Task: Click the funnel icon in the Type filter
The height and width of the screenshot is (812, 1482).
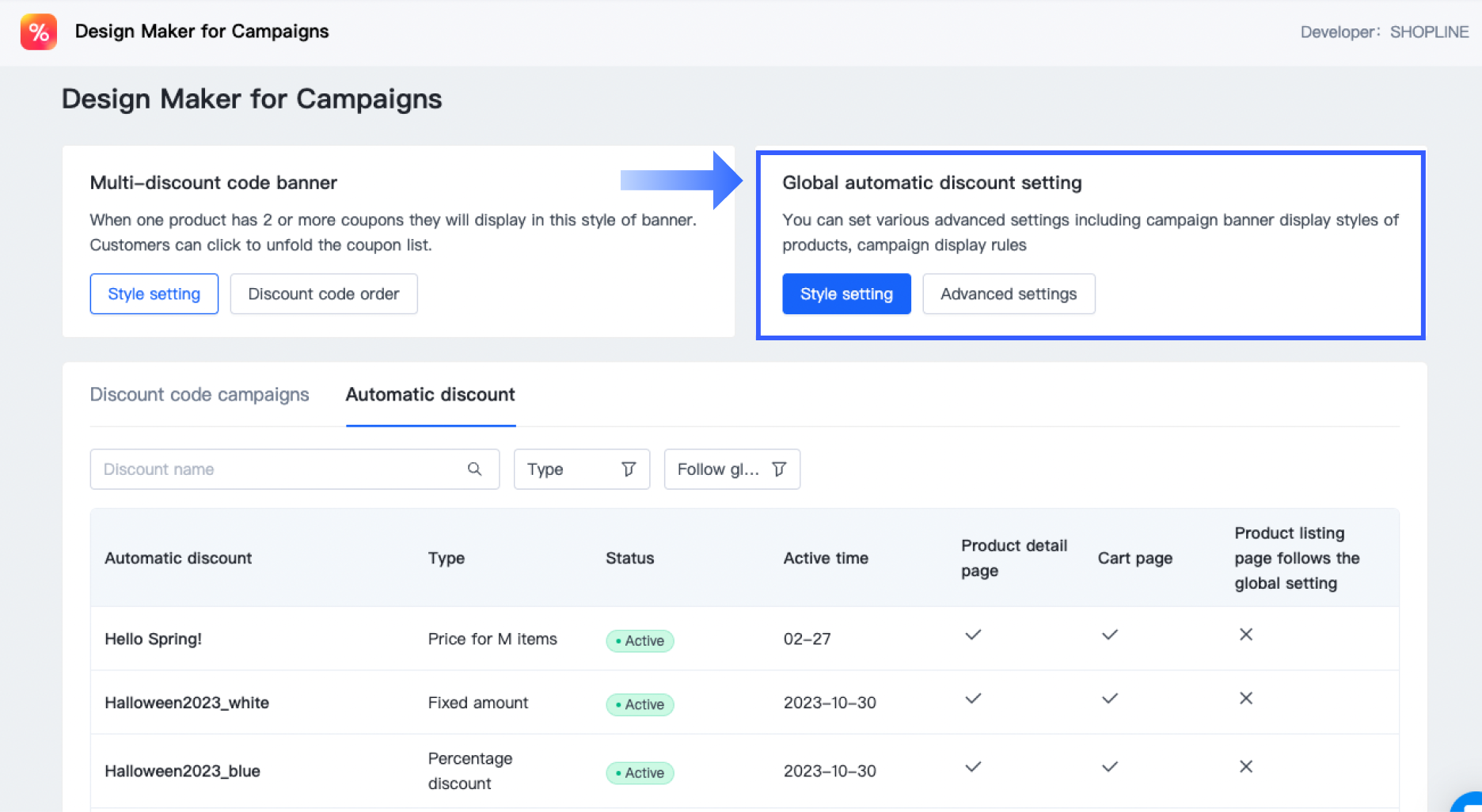Action: [629, 469]
